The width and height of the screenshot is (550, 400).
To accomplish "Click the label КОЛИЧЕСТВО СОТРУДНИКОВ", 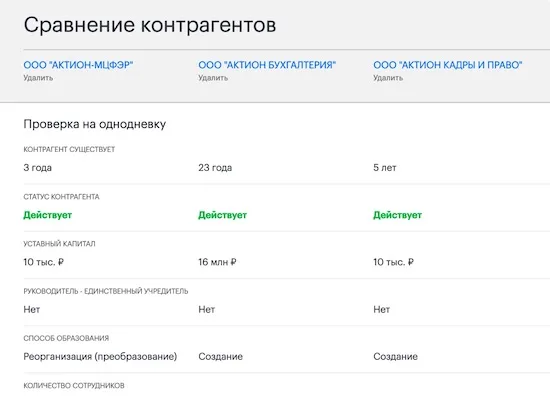I will 74,386.
